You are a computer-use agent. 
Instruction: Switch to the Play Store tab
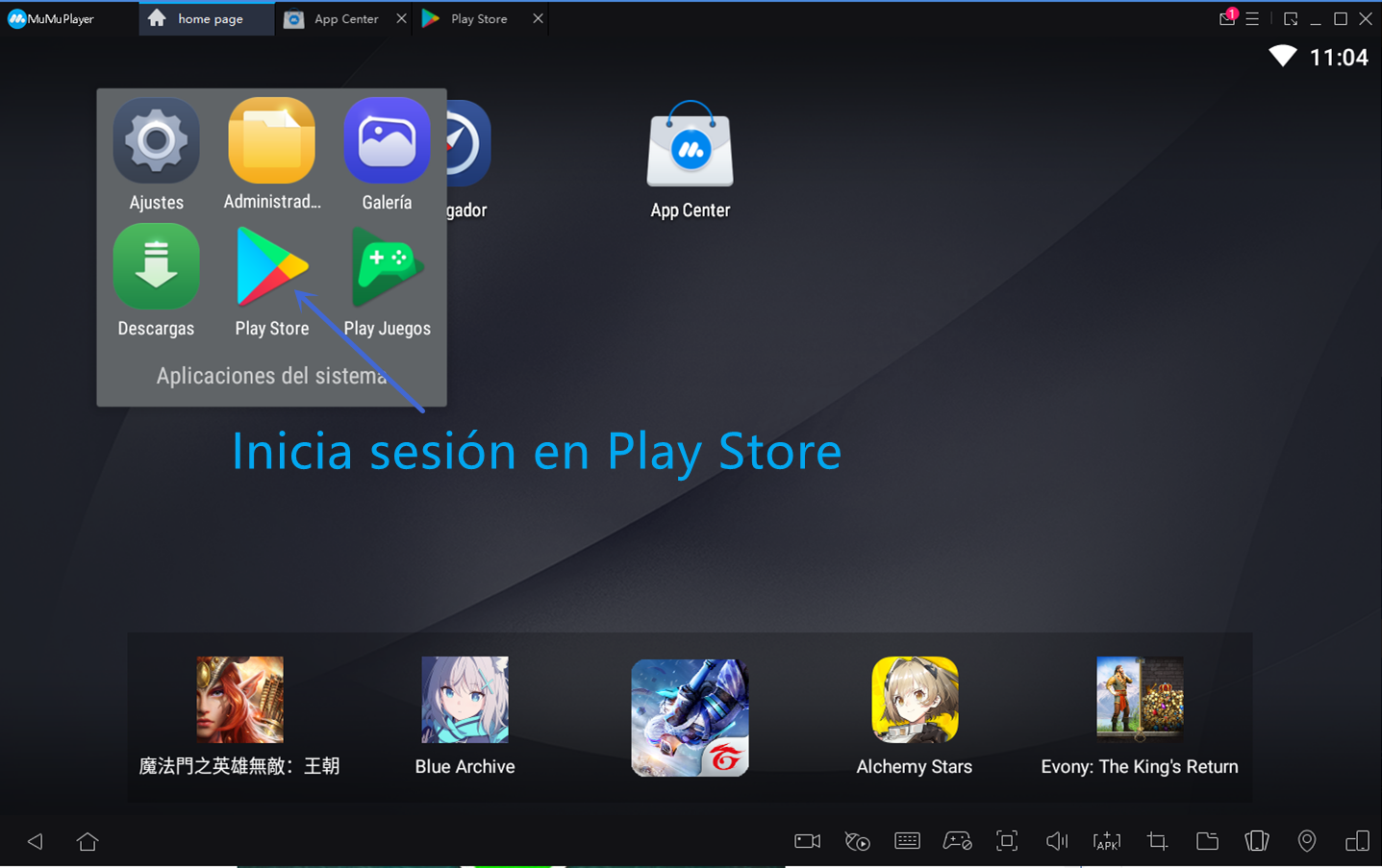coord(478,19)
